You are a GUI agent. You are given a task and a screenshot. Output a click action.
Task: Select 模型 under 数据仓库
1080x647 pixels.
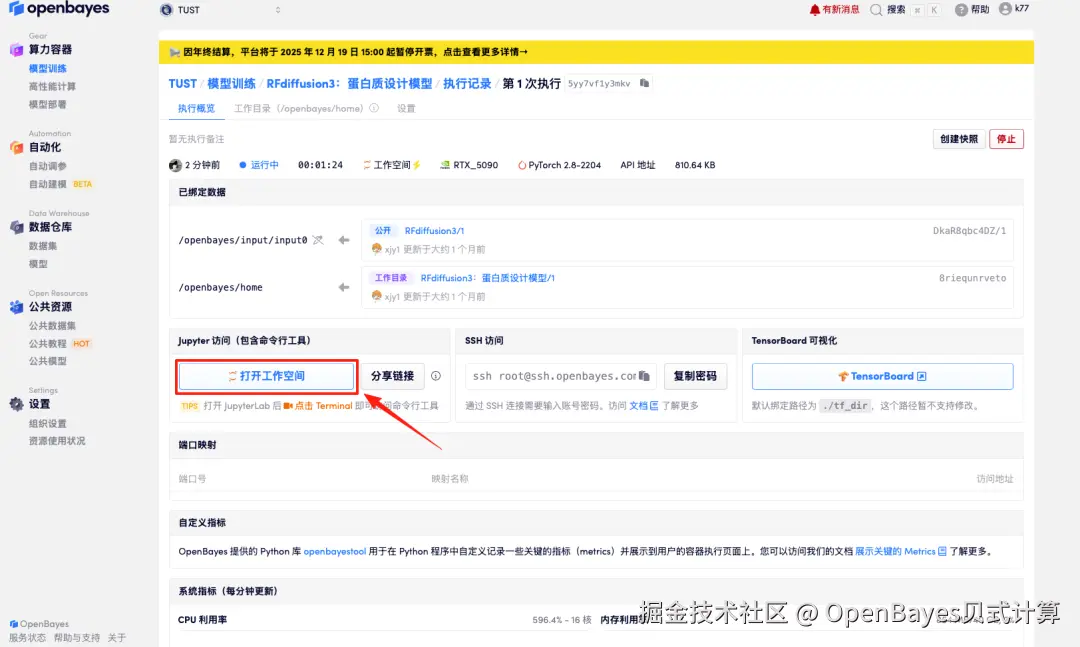tap(38, 264)
